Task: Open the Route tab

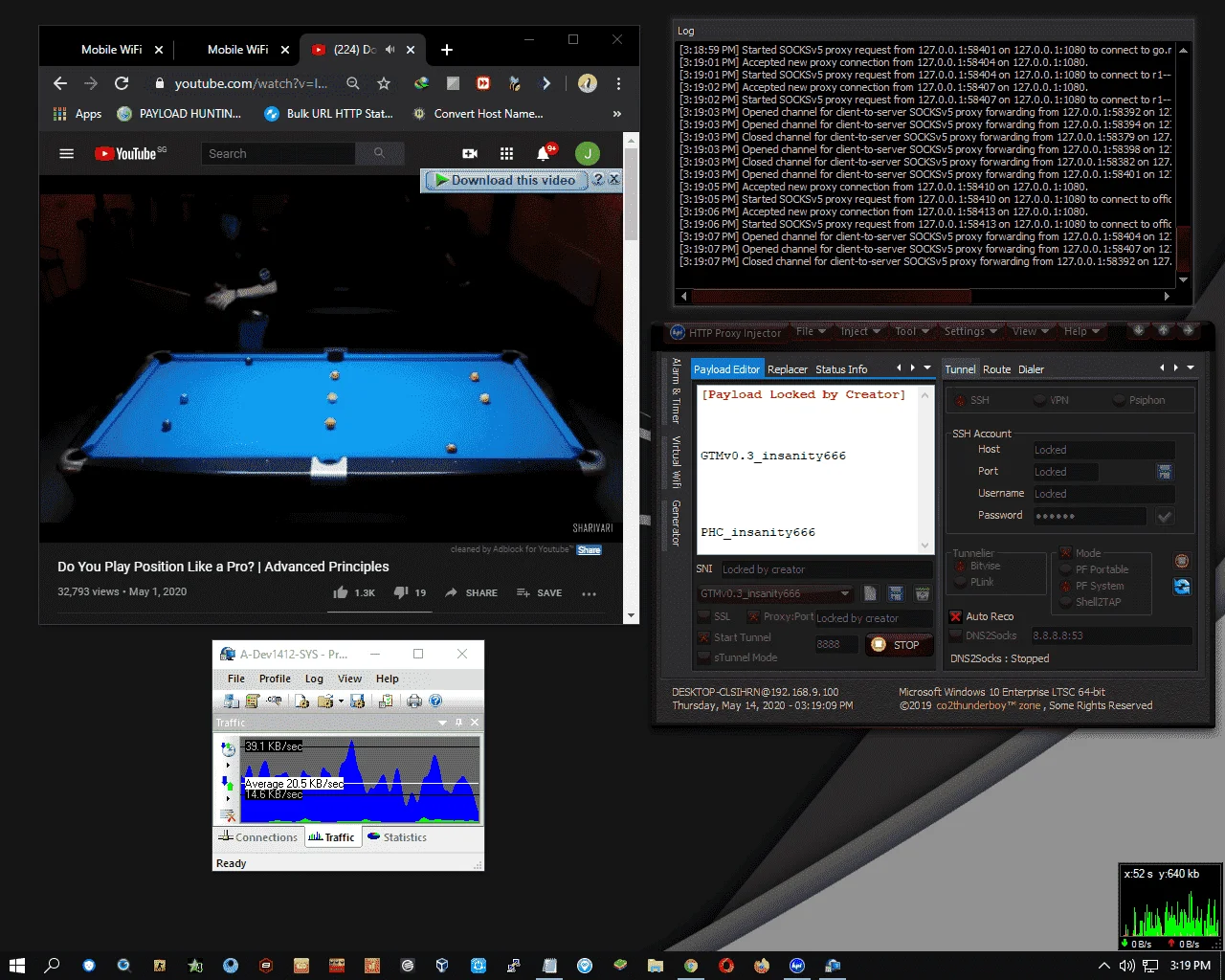Action: click(996, 369)
